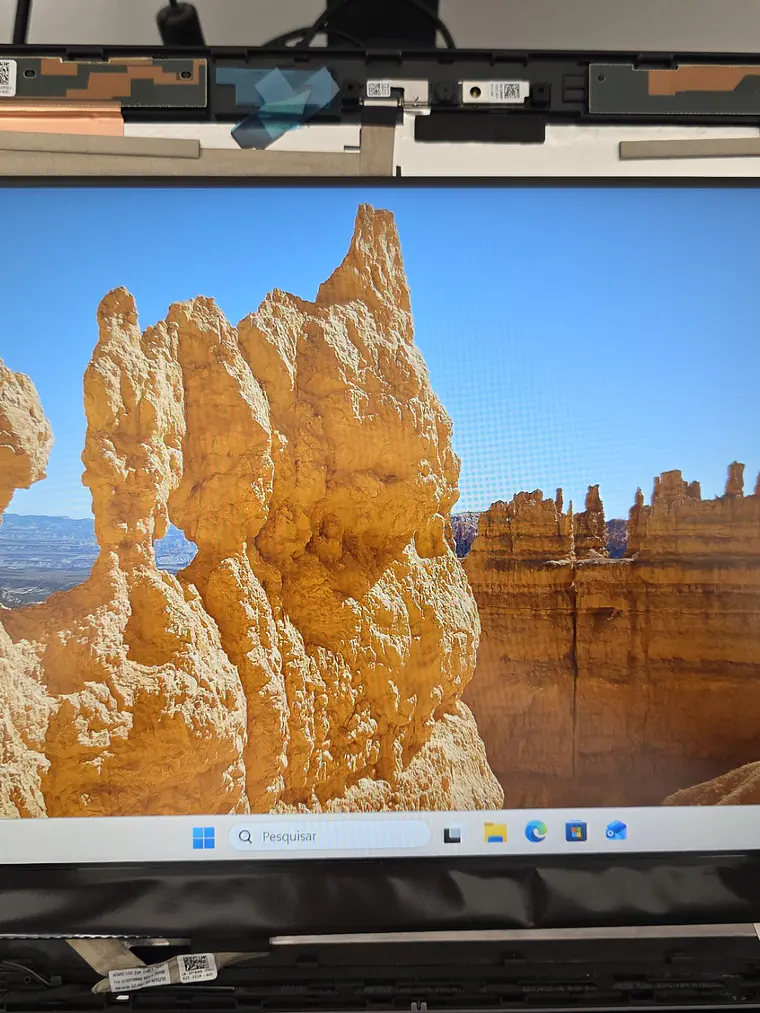Open Microsoft Store app
The image size is (760, 1013).
(x=576, y=830)
